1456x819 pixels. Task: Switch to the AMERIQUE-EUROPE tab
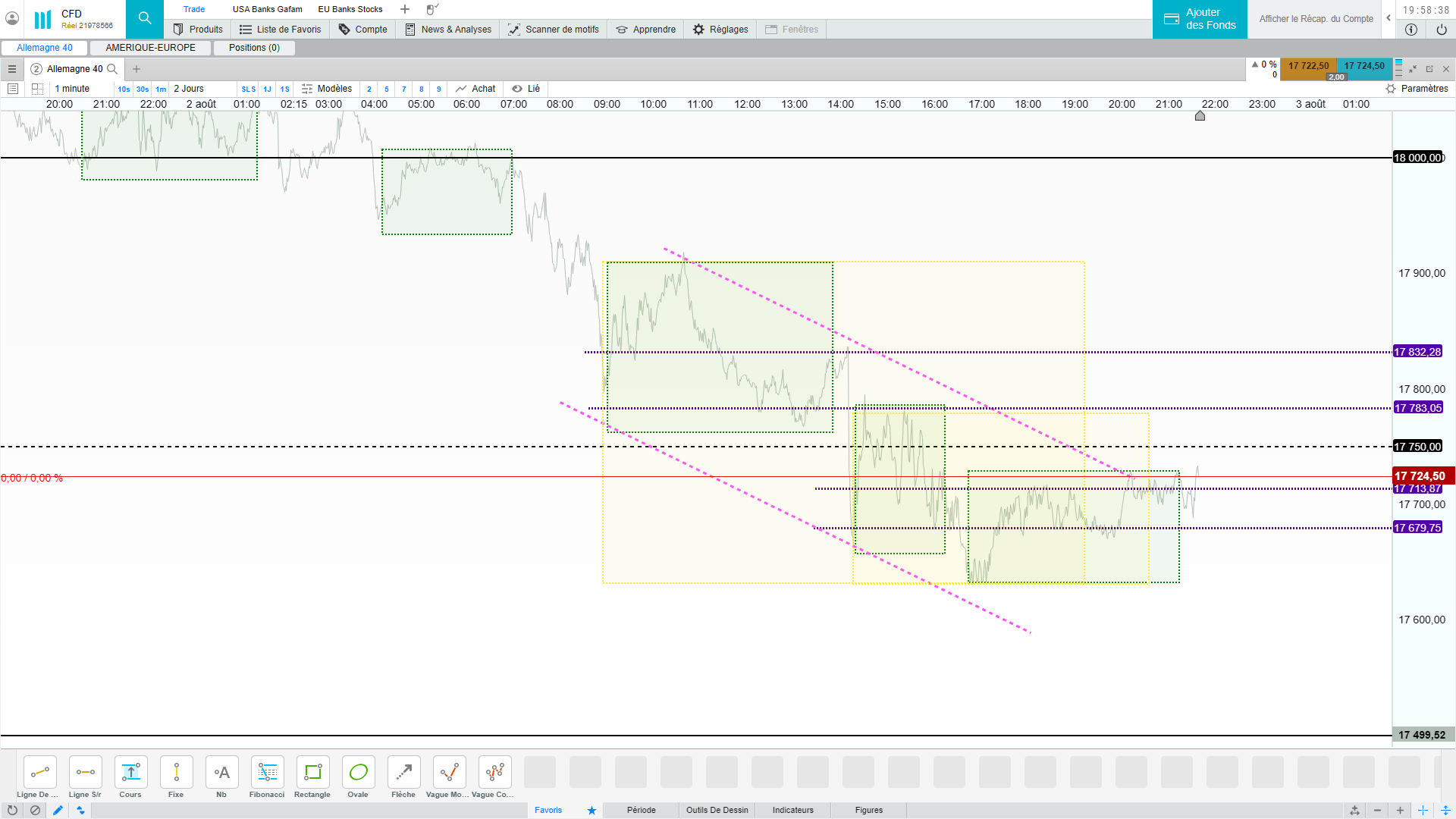pyautogui.click(x=150, y=48)
